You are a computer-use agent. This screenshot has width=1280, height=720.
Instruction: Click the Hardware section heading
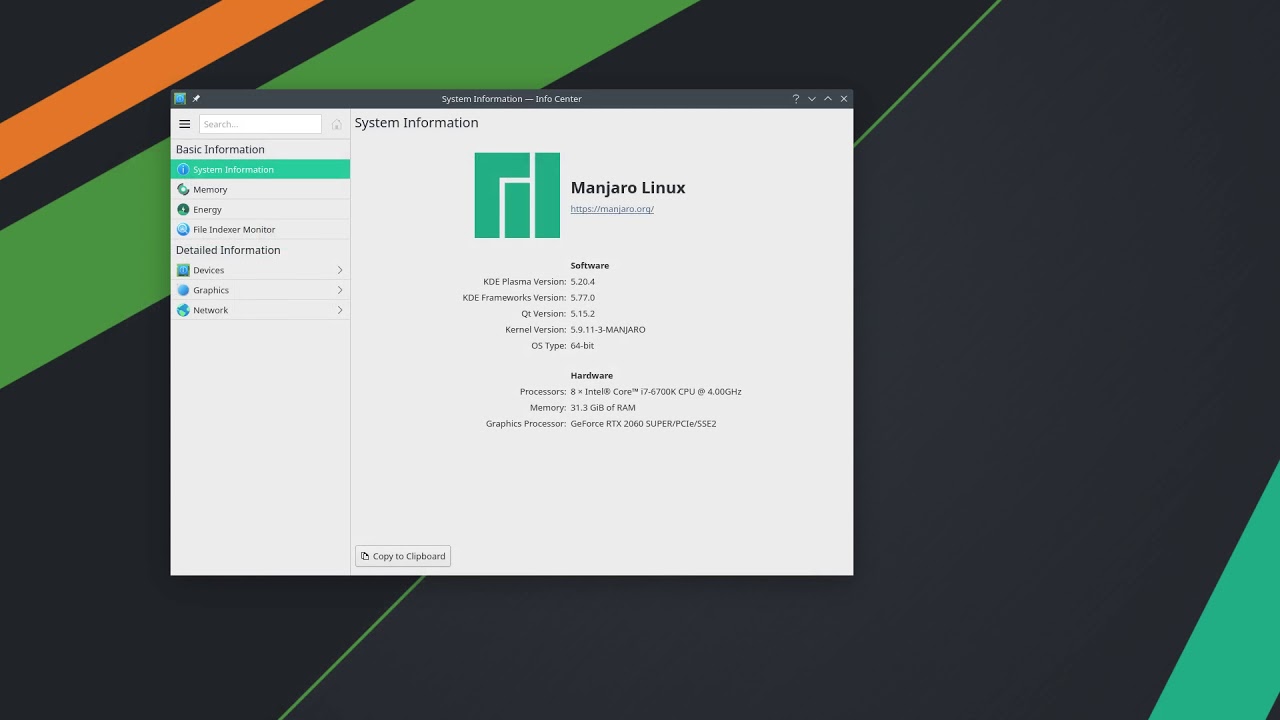pos(592,376)
